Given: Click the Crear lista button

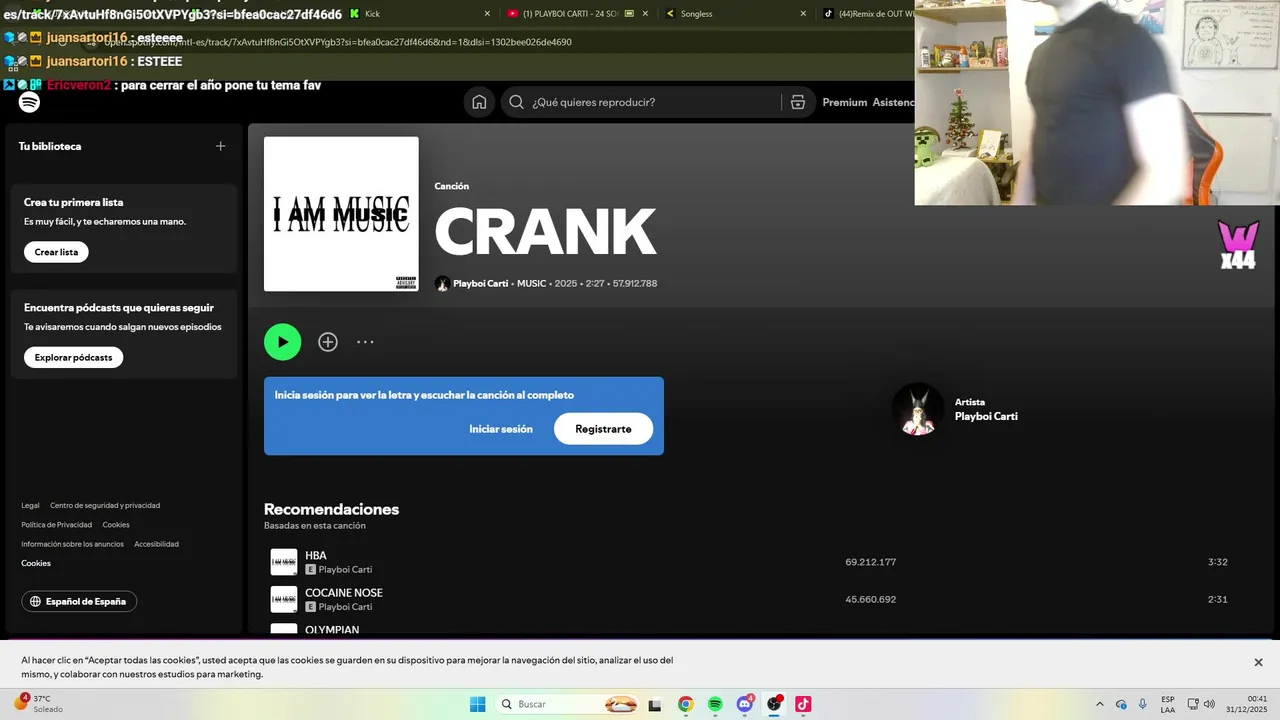Looking at the screenshot, I should point(56,252).
